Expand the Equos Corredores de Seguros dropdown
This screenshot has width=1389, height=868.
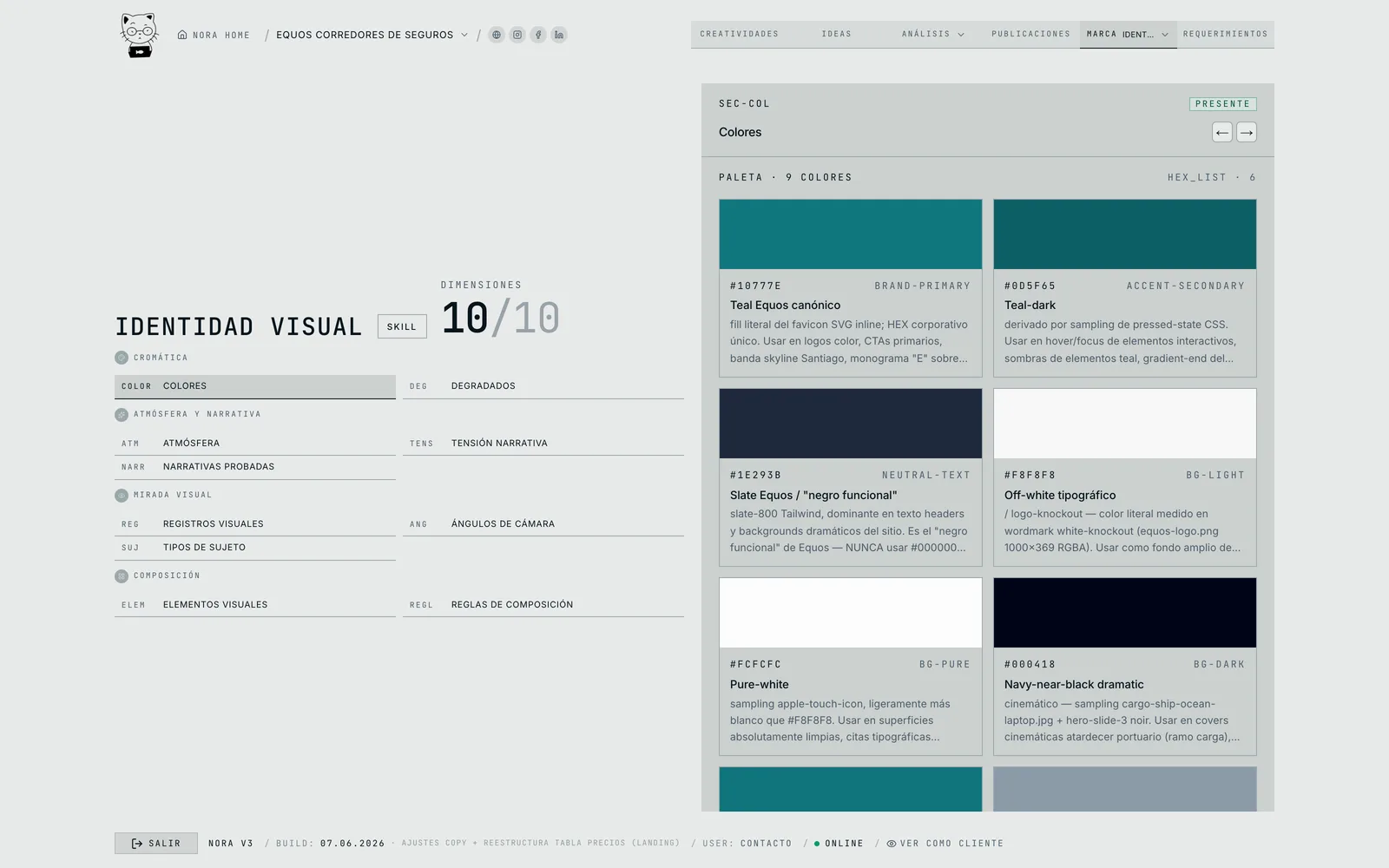click(464, 35)
